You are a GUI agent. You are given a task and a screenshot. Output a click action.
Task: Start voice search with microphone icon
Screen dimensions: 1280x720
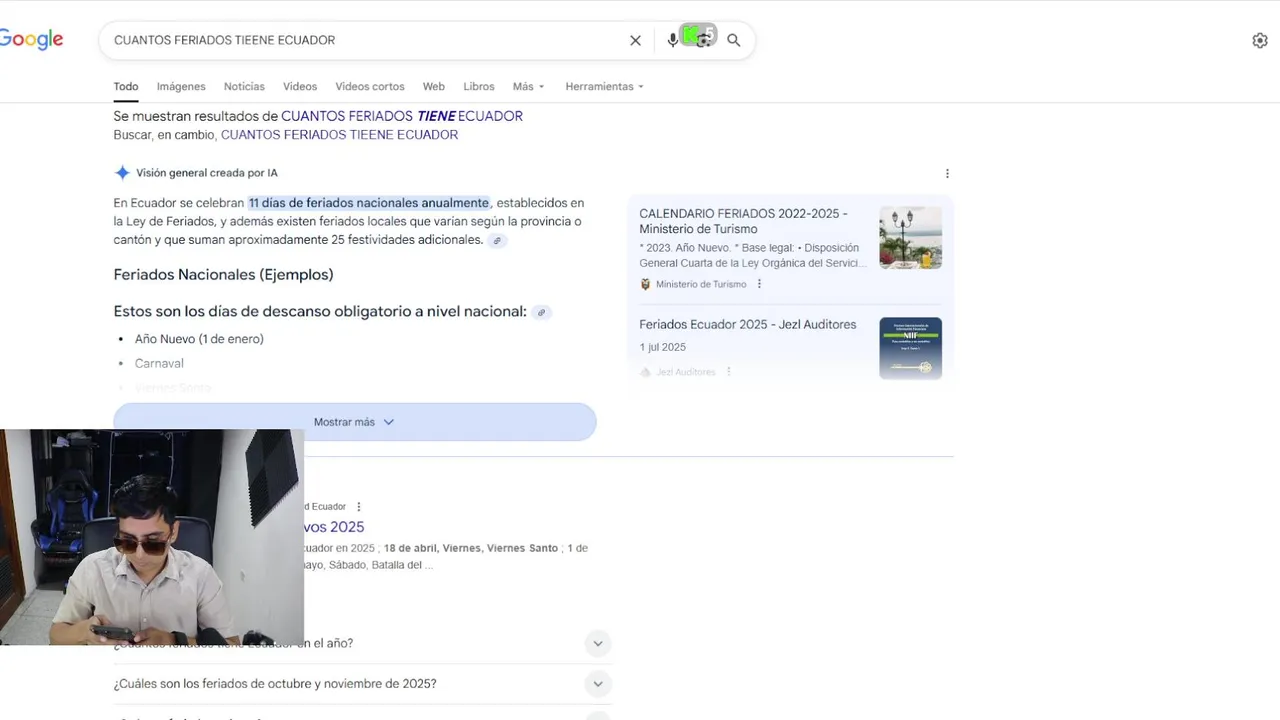(672, 40)
